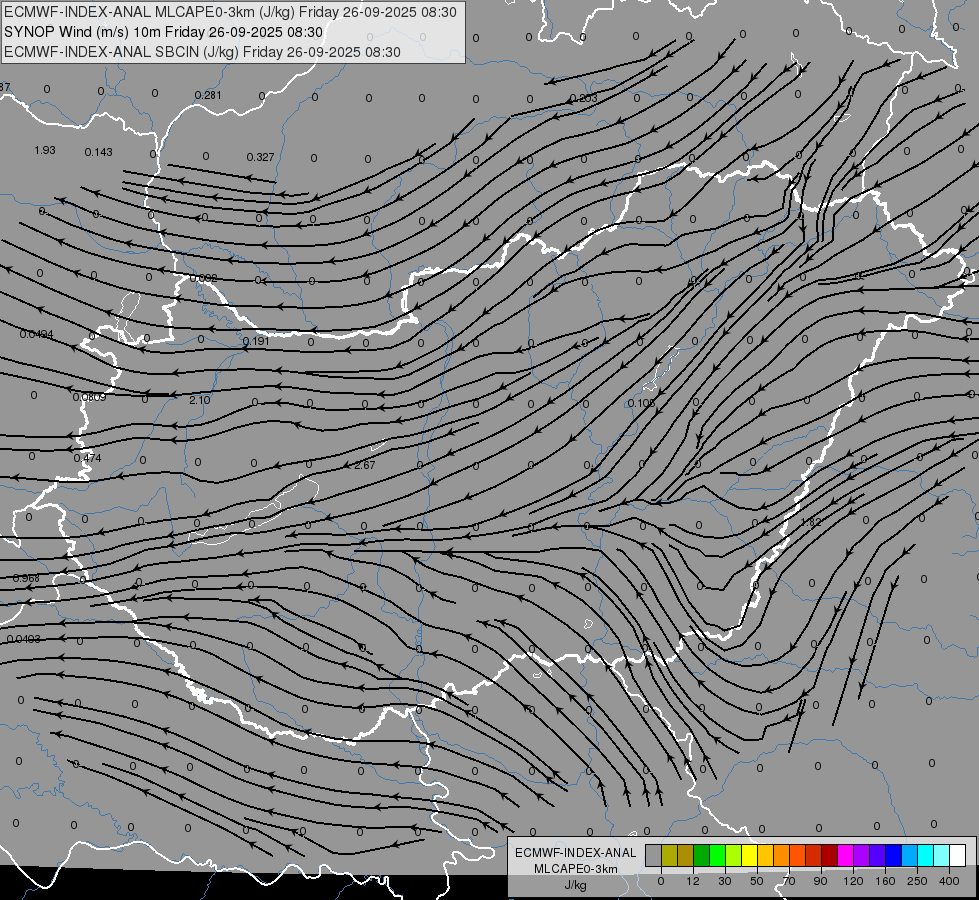
Task: Click the map value 0.203
Action: pos(584,98)
